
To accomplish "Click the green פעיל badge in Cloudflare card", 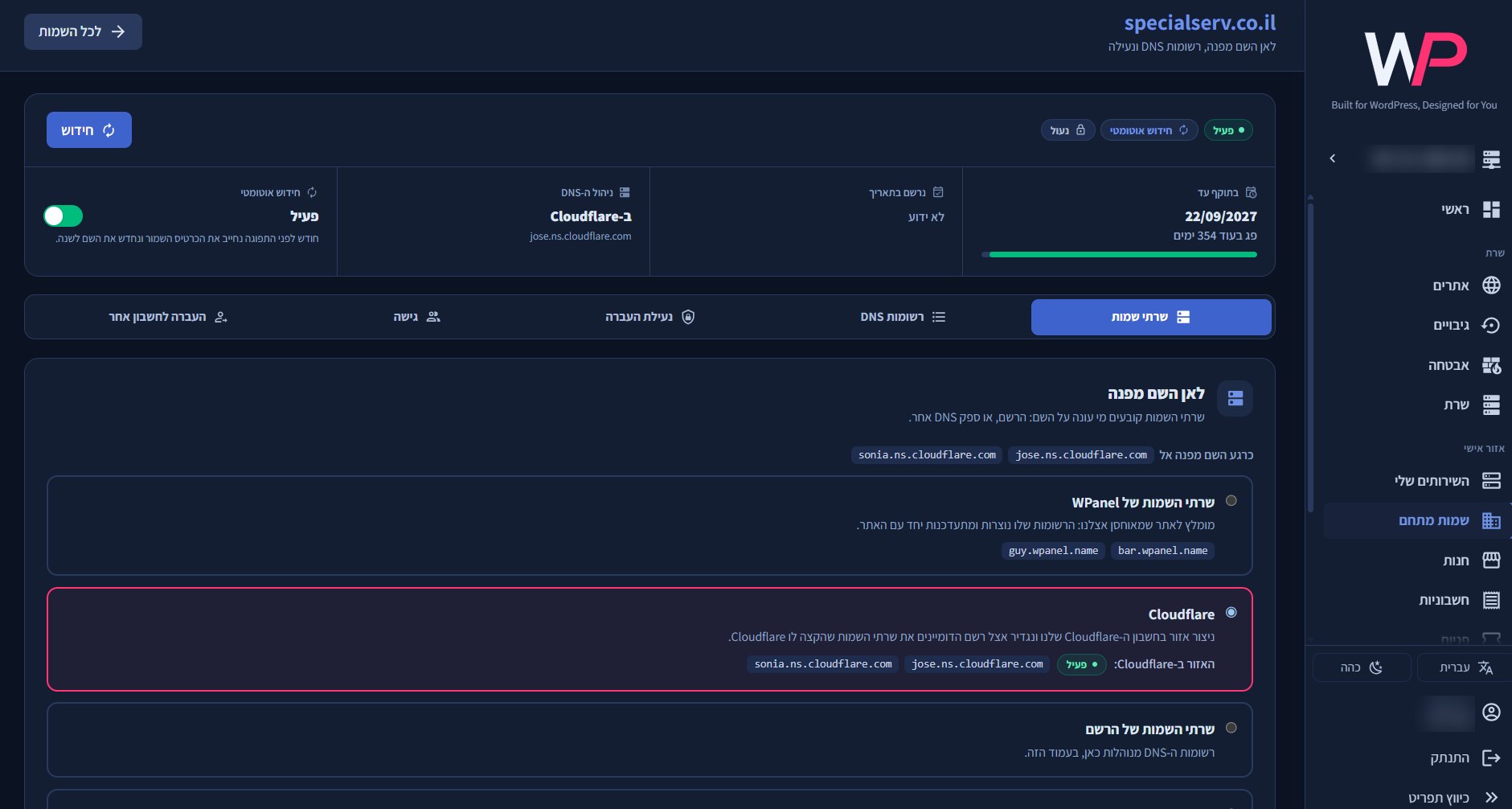I will pos(1082,664).
